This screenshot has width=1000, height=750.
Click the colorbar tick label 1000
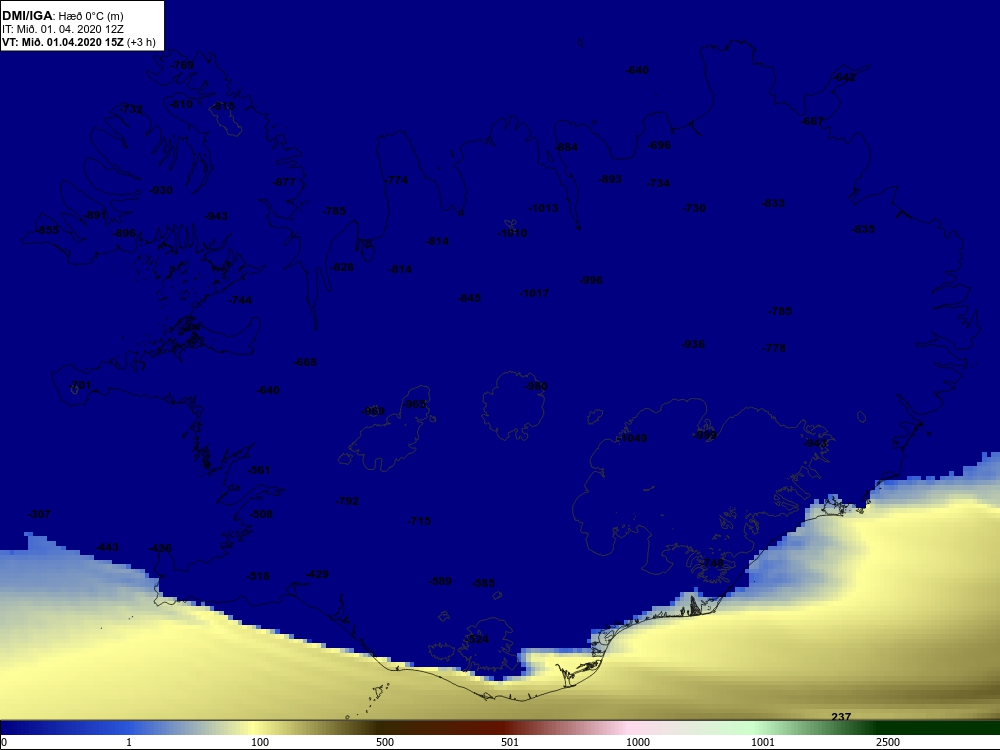pyautogui.click(x=638, y=742)
